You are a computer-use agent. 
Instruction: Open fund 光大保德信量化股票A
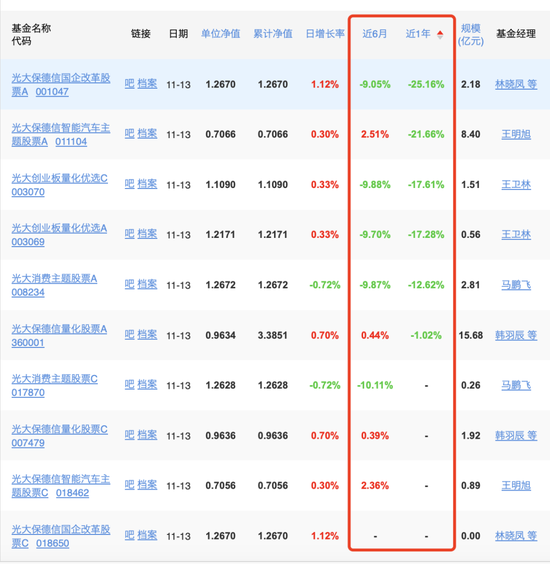[59, 329]
